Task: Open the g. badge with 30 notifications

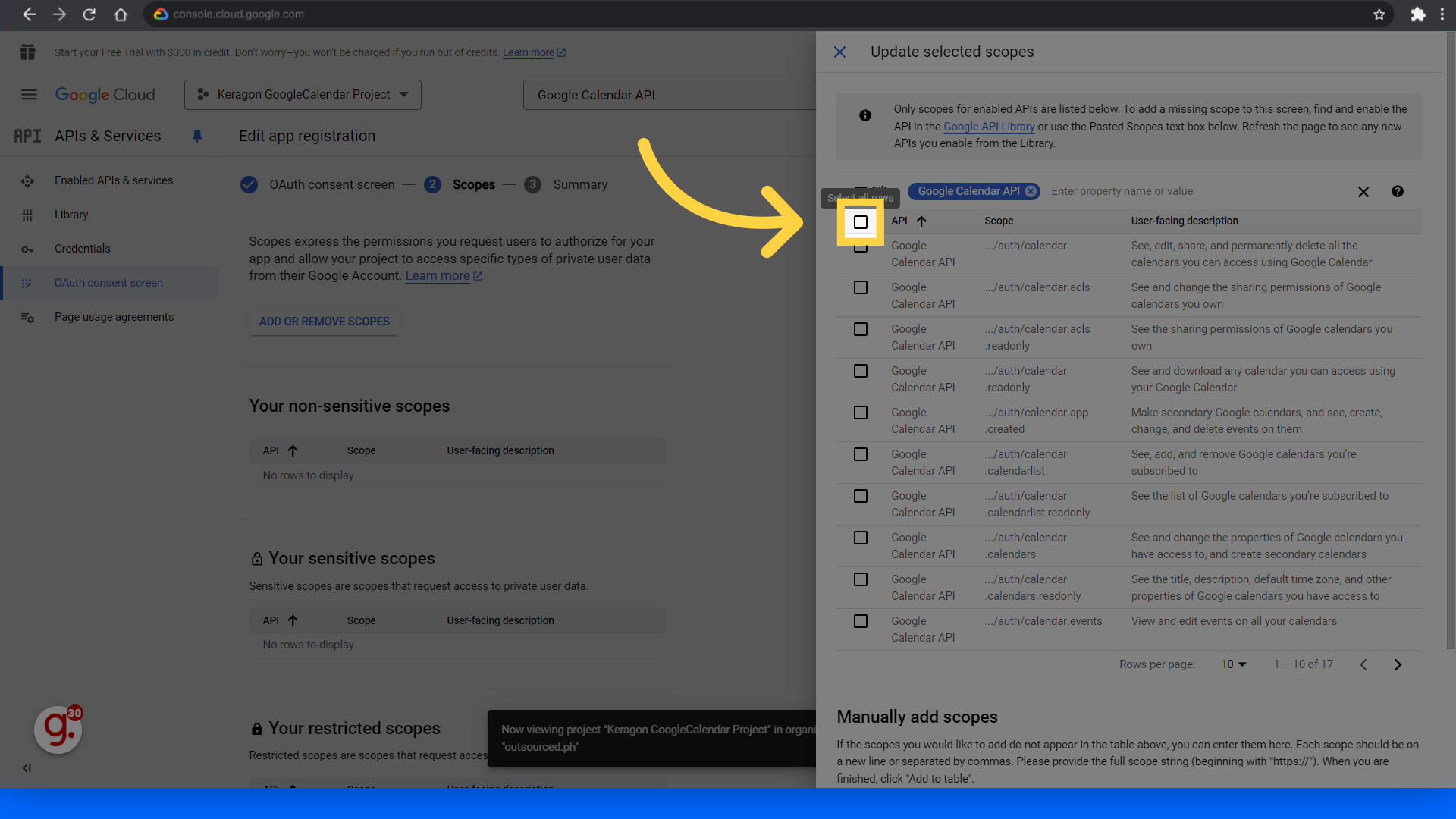Action: coord(58,730)
